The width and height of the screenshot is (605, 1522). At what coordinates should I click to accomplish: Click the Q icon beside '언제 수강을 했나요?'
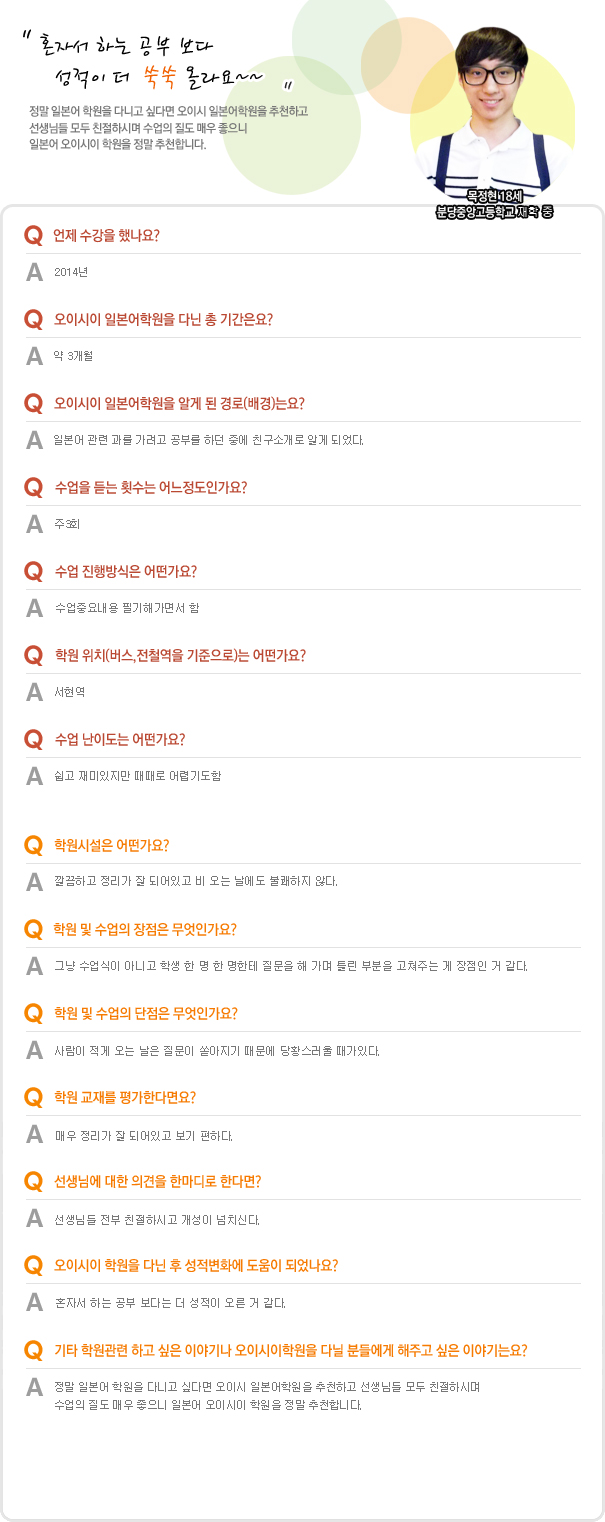click(33, 236)
